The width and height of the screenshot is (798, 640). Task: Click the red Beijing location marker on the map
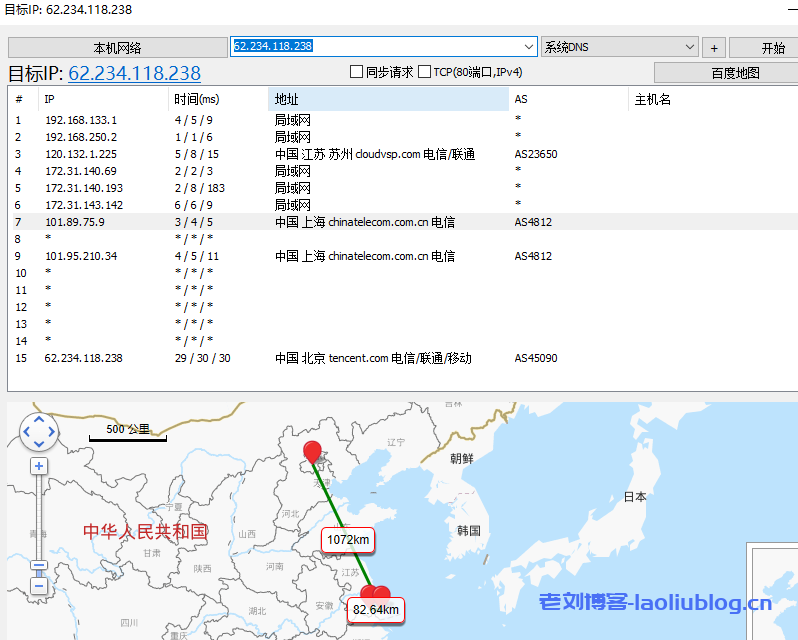tap(313, 452)
